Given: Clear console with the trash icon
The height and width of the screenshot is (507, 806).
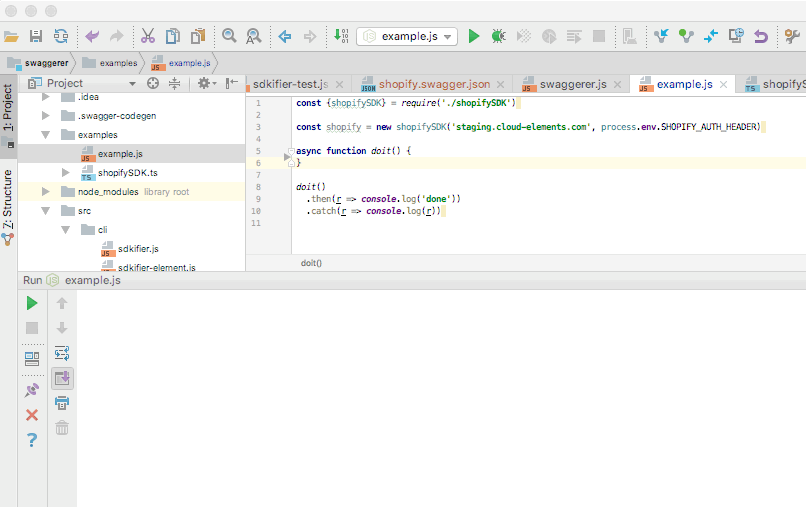Looking at the screenshot, I should coord(62,427).
